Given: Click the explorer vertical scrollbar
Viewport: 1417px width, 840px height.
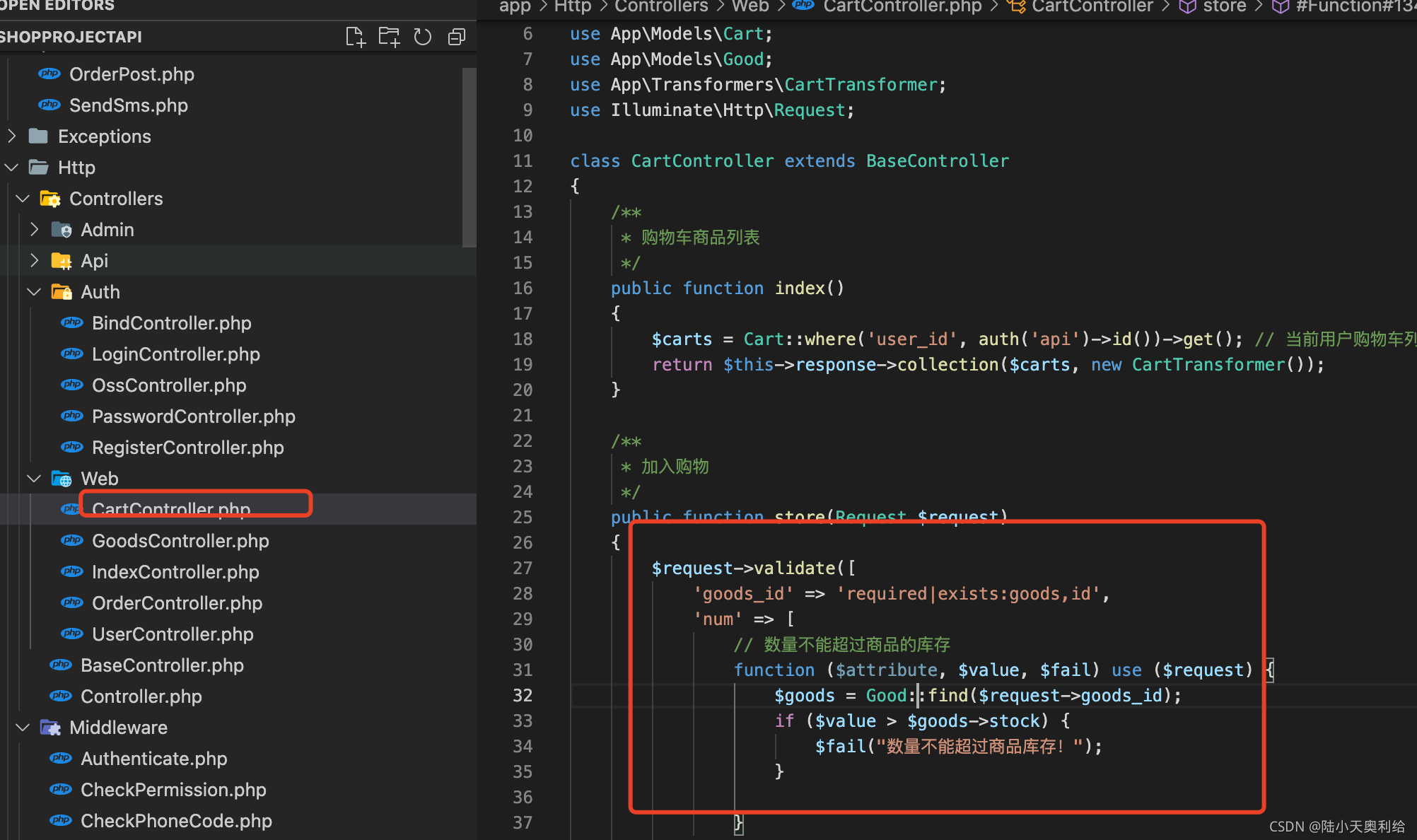Looking at the screenshot, I should (469, 157).
